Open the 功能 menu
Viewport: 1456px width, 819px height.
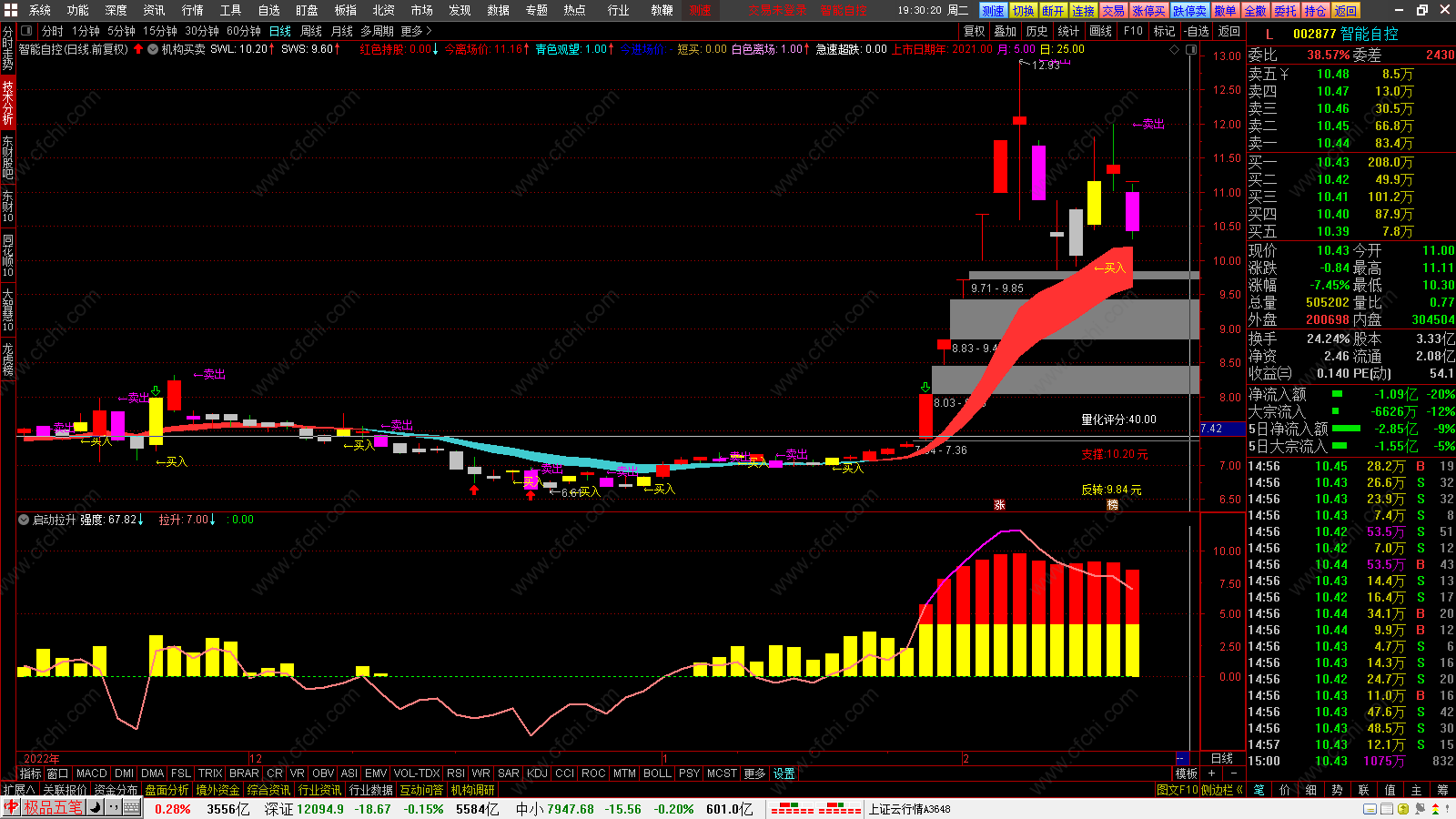coord(78,10)
